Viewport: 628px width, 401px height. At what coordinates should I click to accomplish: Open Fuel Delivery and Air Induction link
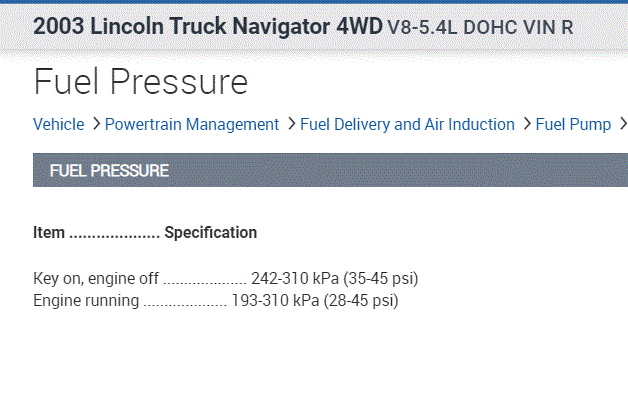click(x=407, y=125)
